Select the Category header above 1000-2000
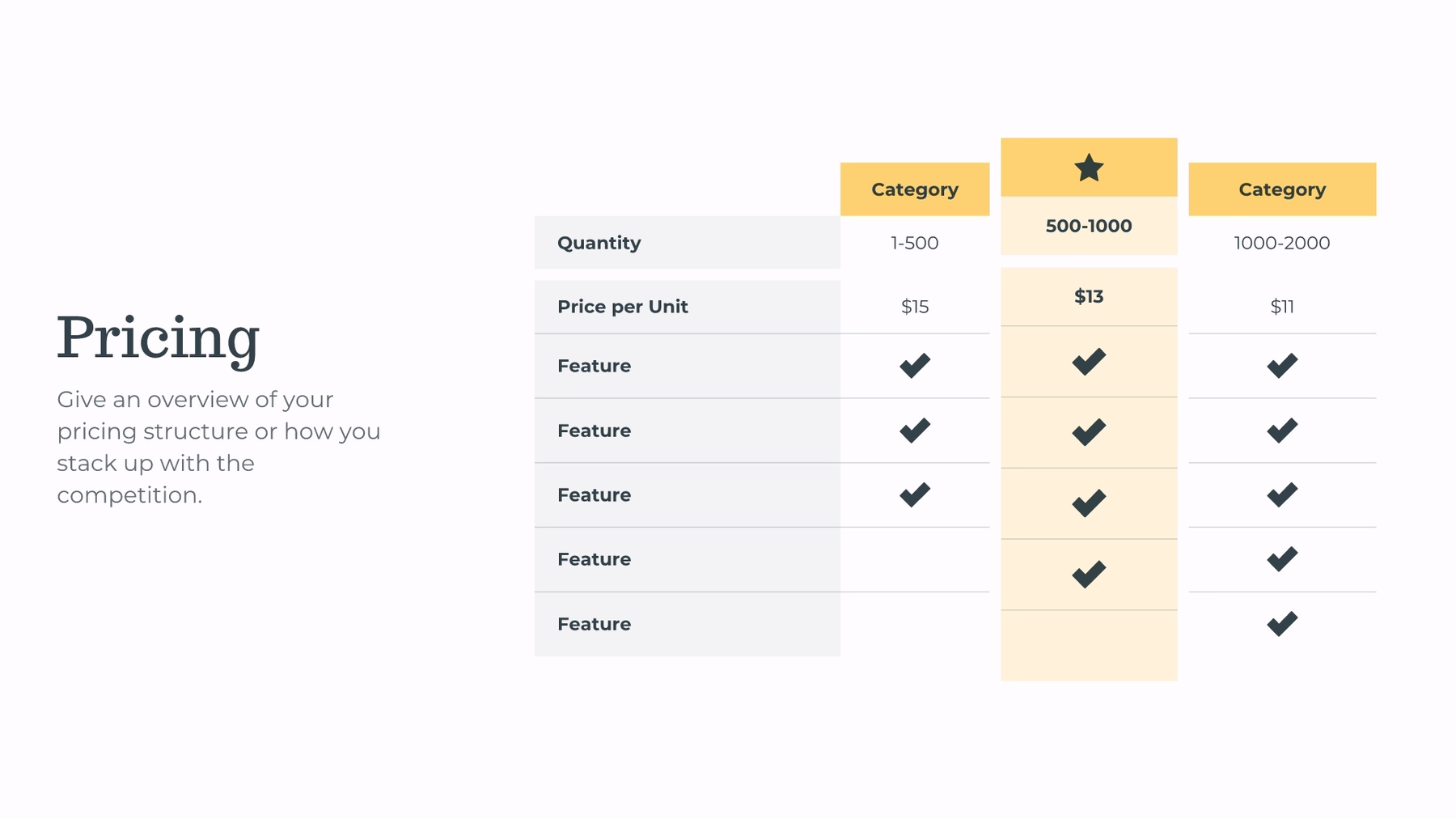The width and height of the screenshot is (1456, 819). (1282, 189)
